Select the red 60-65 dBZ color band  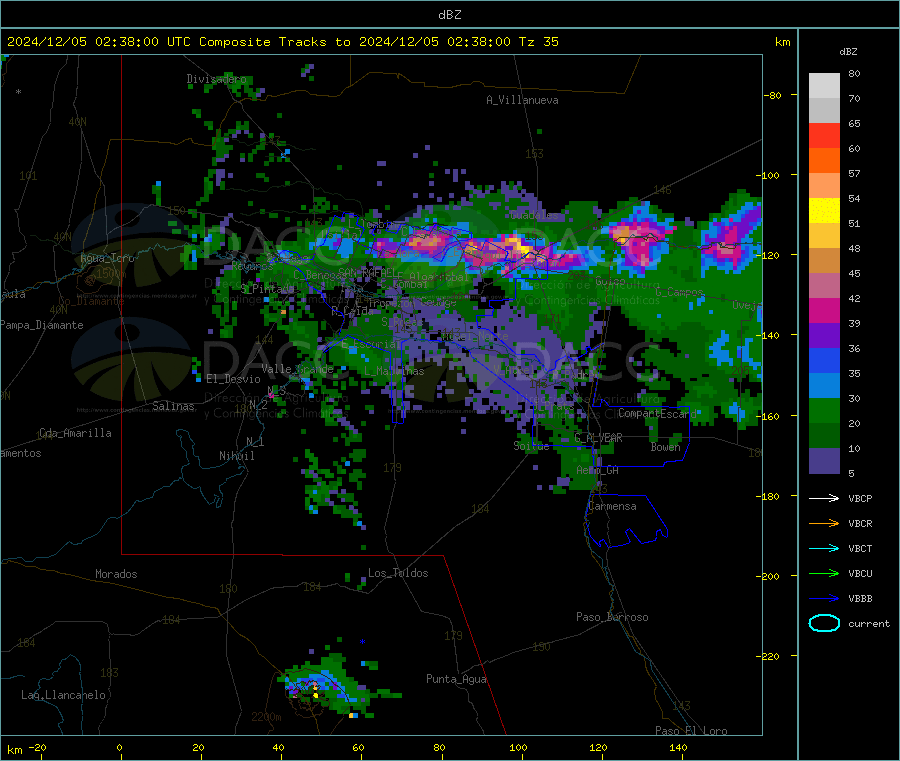coord(824,135)
